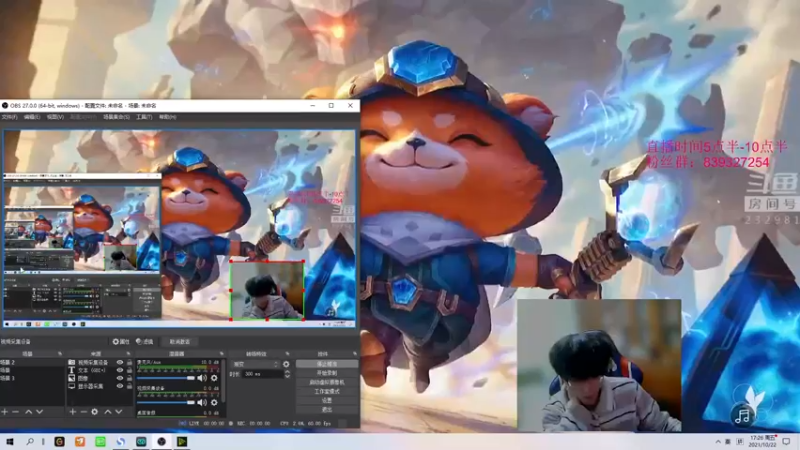This screenshot has width=800, height=450.
Task: Mute the Mic/Aux channel speaker icon
Action: pos(202,378)
